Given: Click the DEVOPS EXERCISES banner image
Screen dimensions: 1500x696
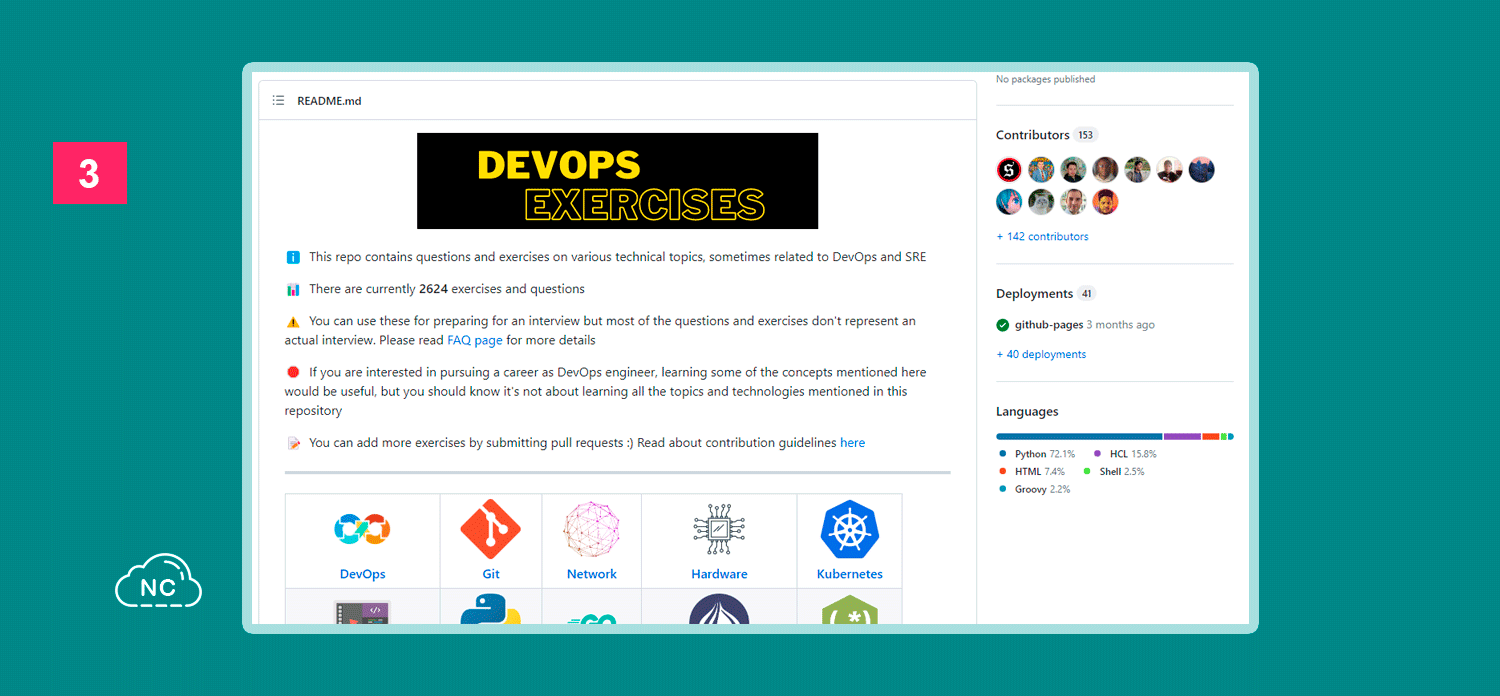Looking at the screenshot, I should (x=617, y=181).
